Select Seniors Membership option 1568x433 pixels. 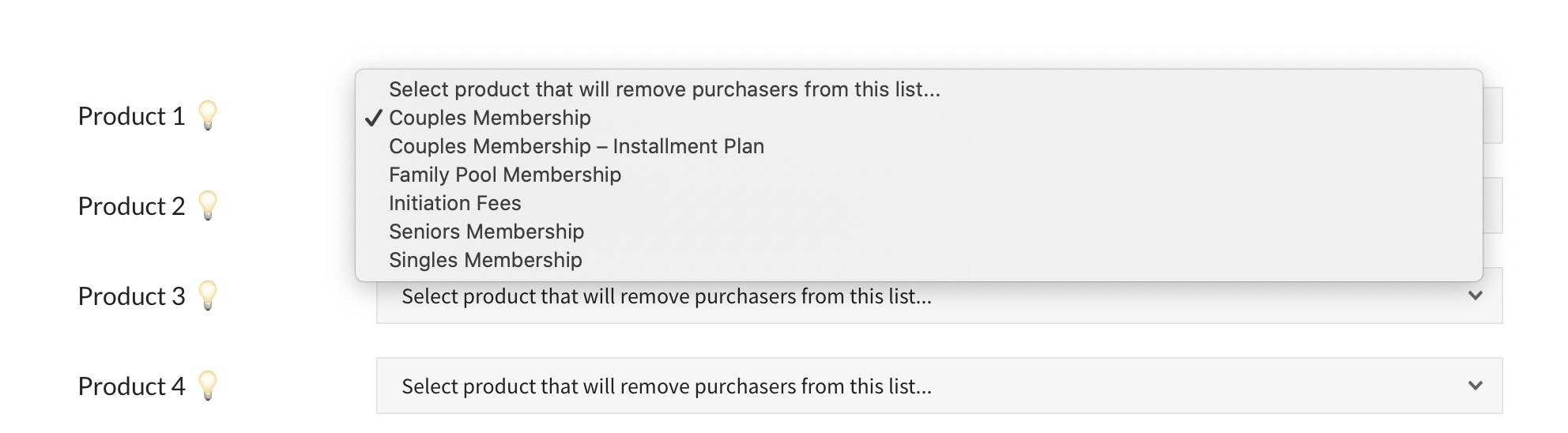tap(486, 232)
